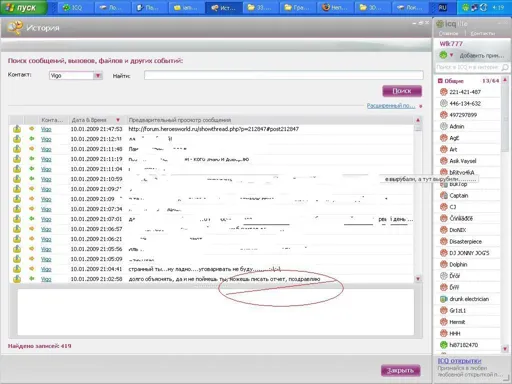The image size is (512, 384).
Task: Select the 10.01.2009 21:05:09 timestamp cell
Action: [x=96, y=259]
